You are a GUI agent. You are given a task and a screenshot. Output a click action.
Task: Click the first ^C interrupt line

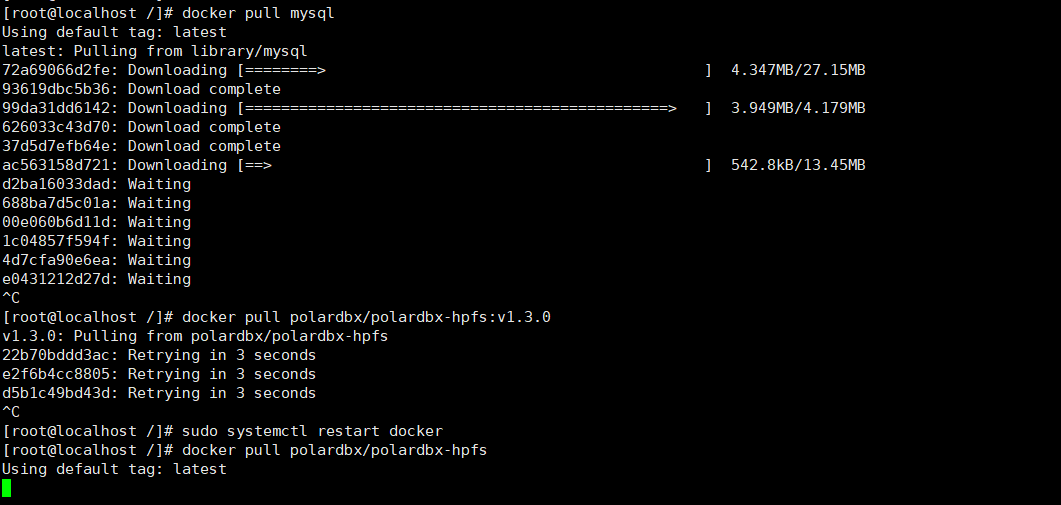[x=11, y=298]
